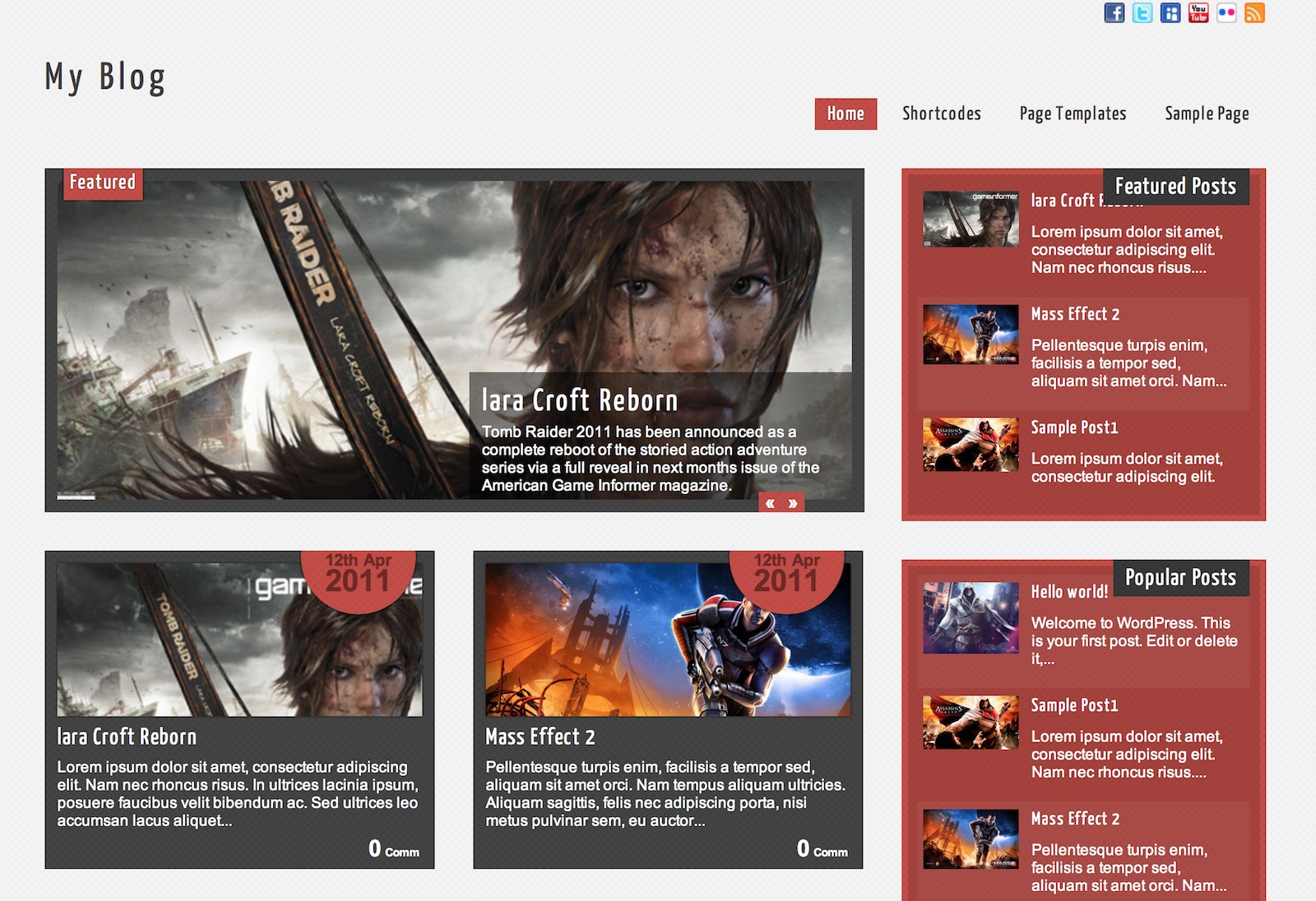Open the Shortcodes menu item

(941, 114)
